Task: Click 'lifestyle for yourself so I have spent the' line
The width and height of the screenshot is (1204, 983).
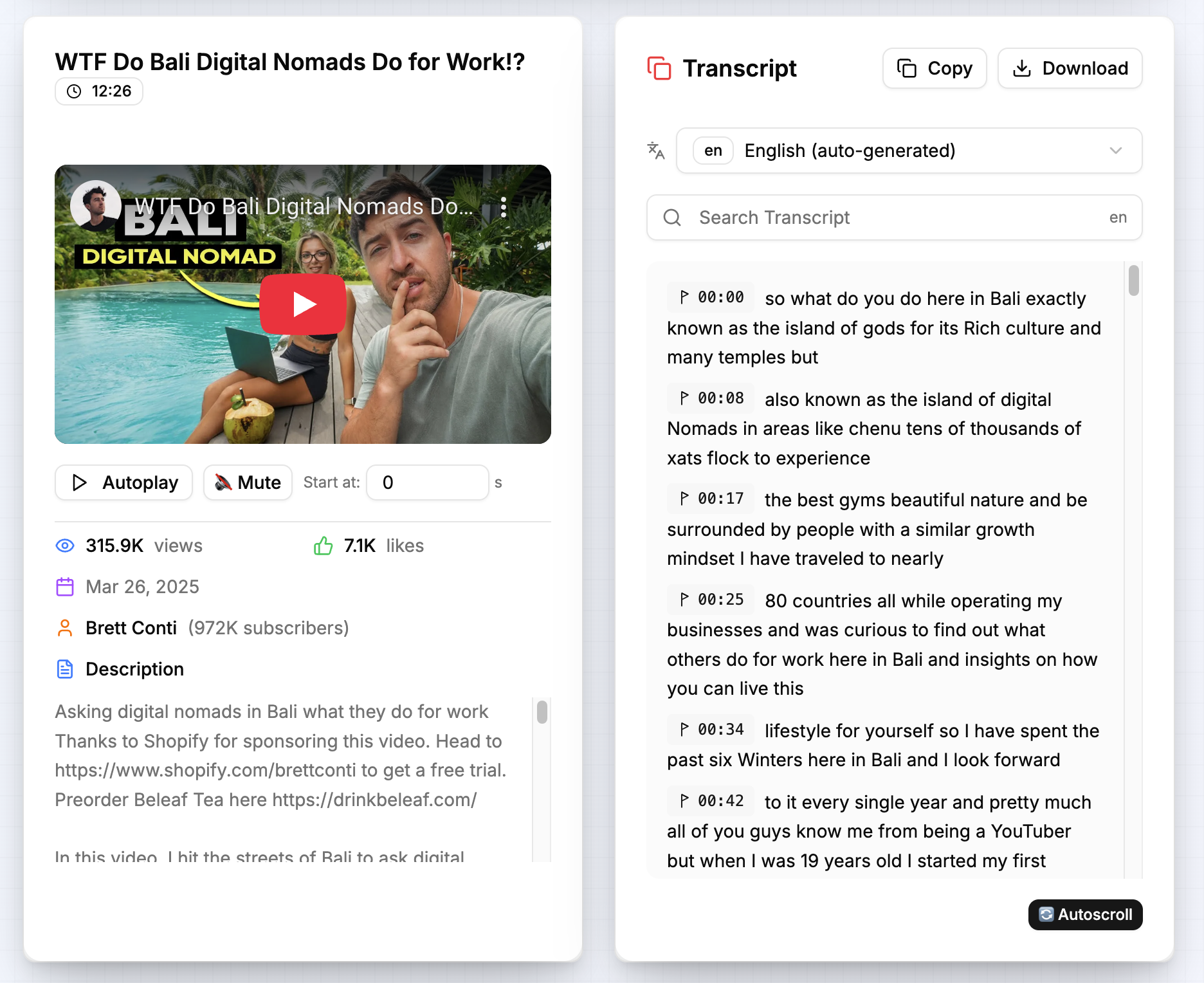Action: [932, 731]
